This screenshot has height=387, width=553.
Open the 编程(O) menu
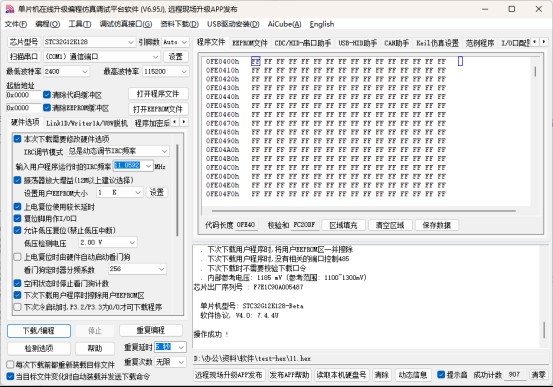48,24
